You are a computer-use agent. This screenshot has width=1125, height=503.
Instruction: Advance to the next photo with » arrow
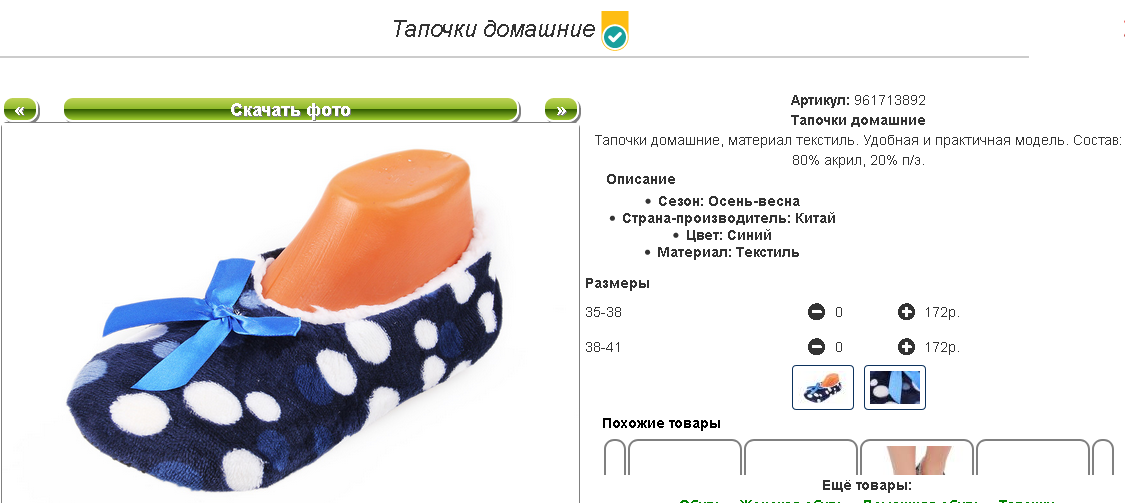click(x=561, y=110)
